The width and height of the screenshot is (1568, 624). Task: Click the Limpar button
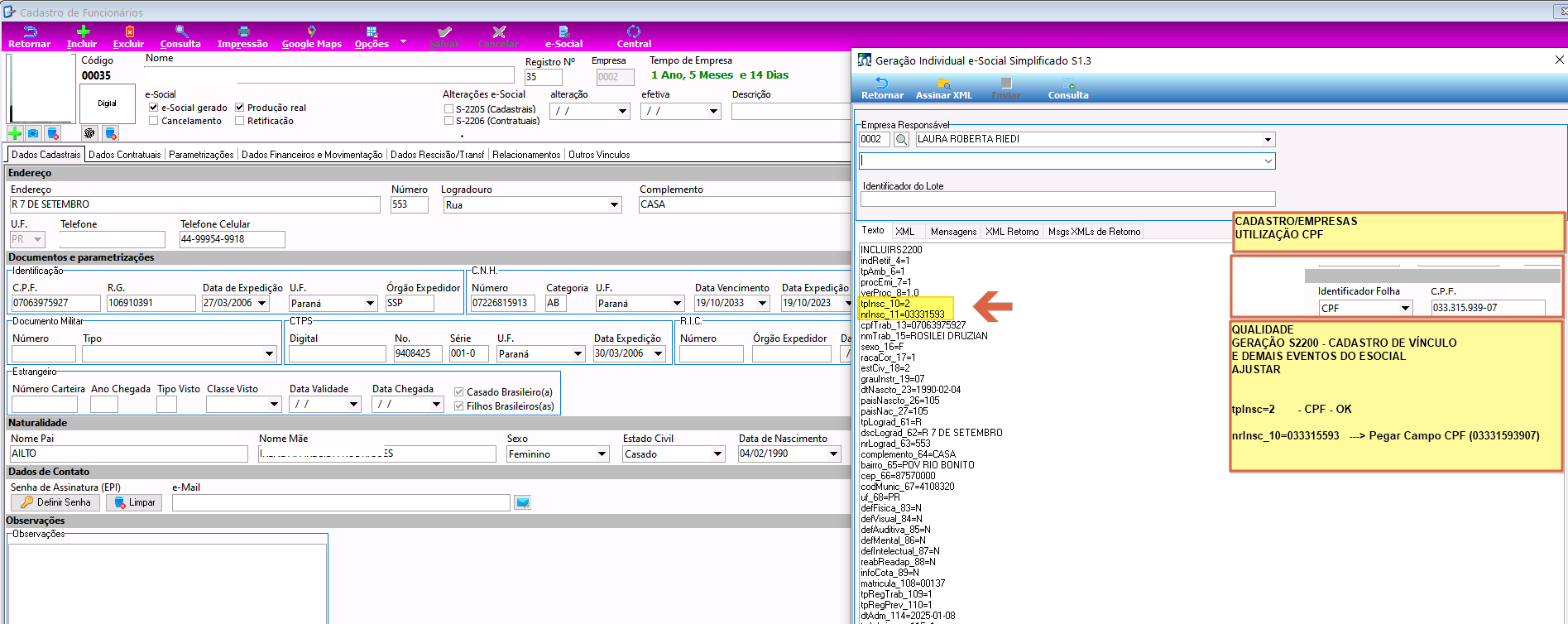134,502
